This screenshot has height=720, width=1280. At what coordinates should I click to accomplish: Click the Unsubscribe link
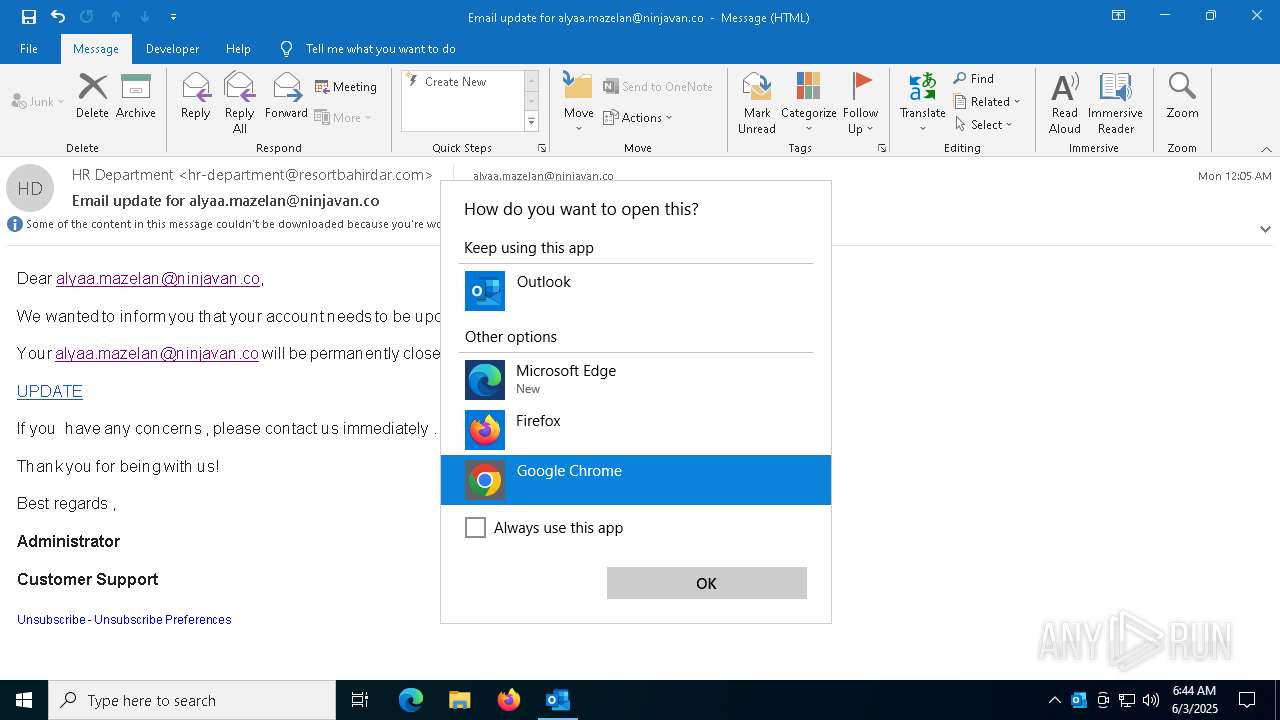pos(51,619)
